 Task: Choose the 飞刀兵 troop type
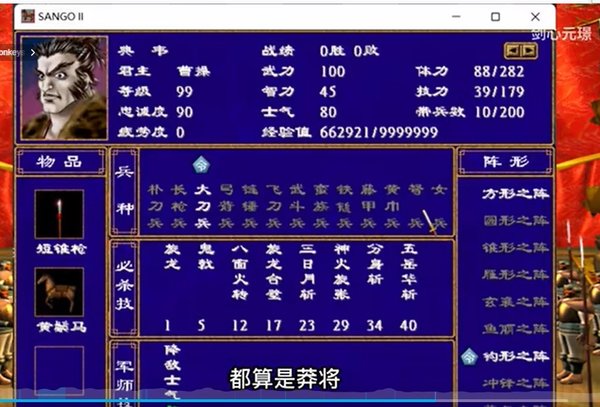[x=274, y=207]
